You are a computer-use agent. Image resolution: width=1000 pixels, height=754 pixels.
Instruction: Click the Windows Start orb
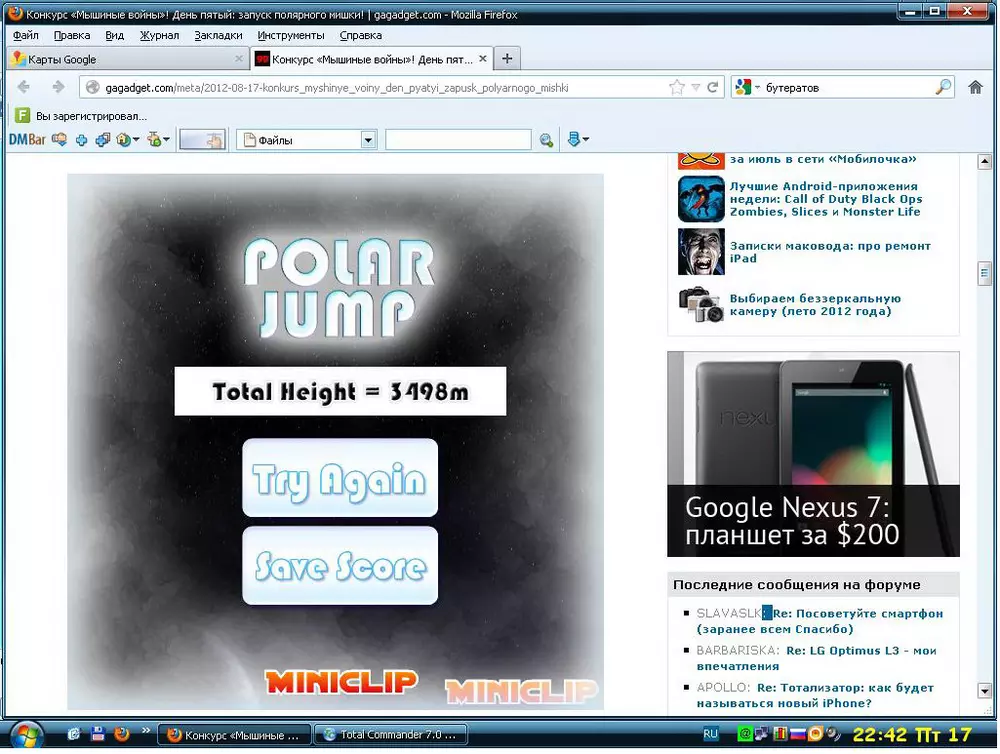(x=26, y=734)
